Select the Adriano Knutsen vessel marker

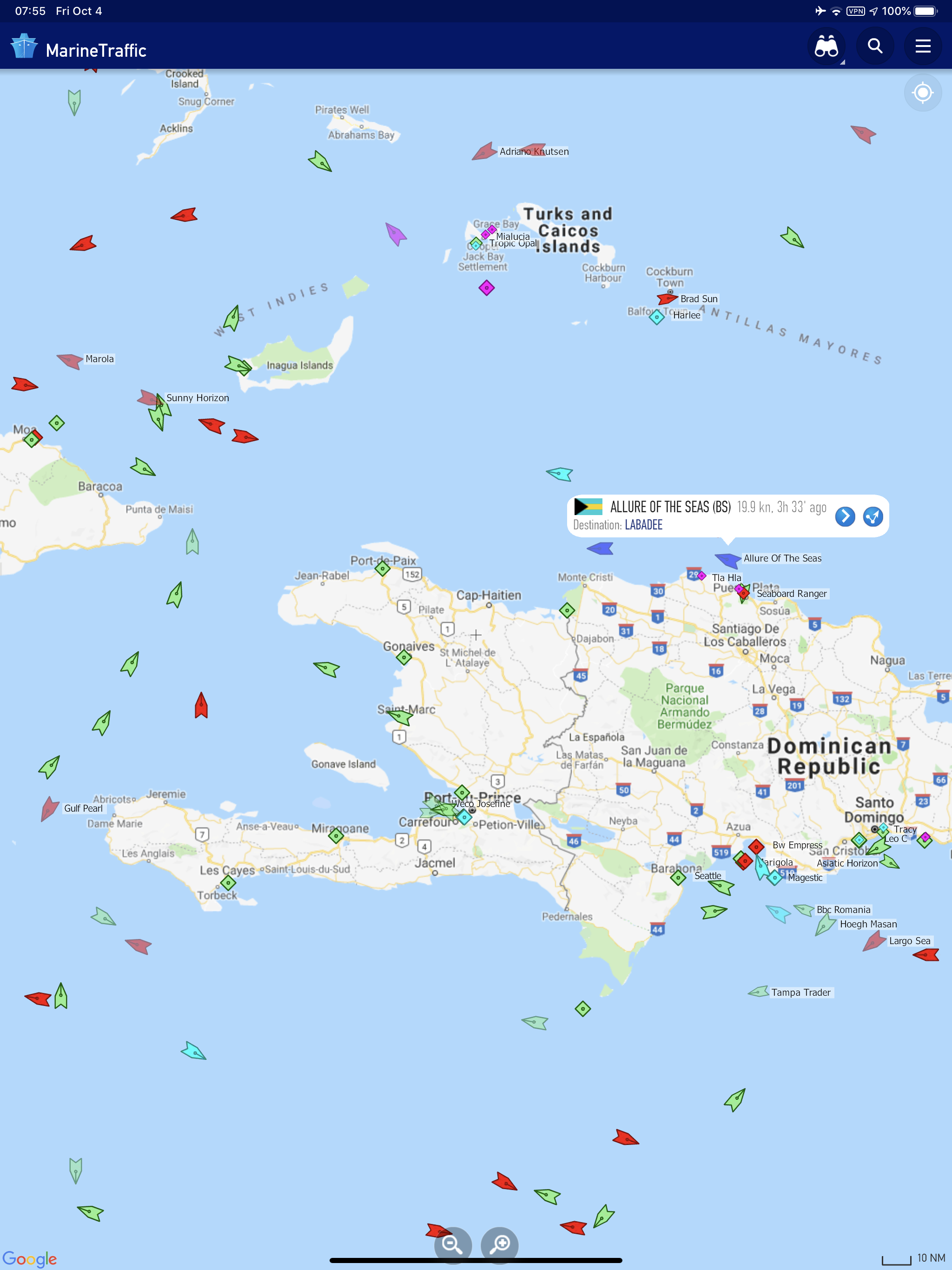tap(484, 152)
